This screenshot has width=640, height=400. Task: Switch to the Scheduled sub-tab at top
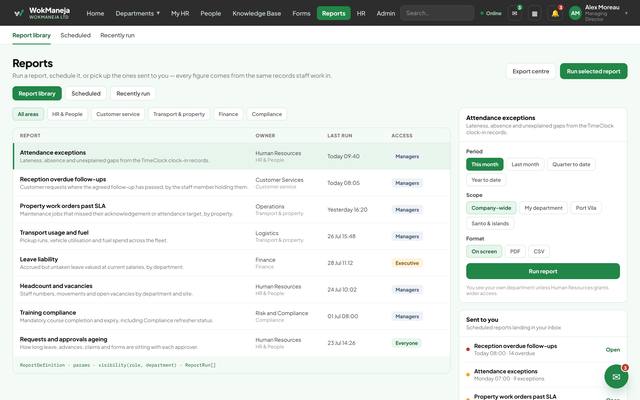pyautogui.click(x=76, y=36)
